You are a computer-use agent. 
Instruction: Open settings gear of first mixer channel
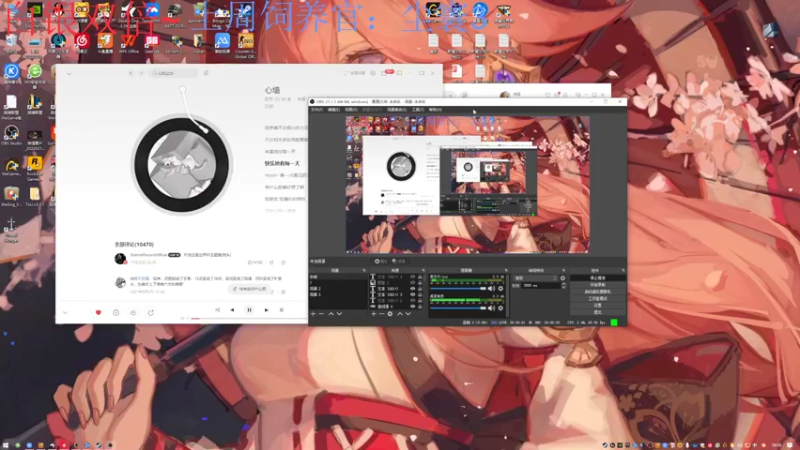[501, 288]
